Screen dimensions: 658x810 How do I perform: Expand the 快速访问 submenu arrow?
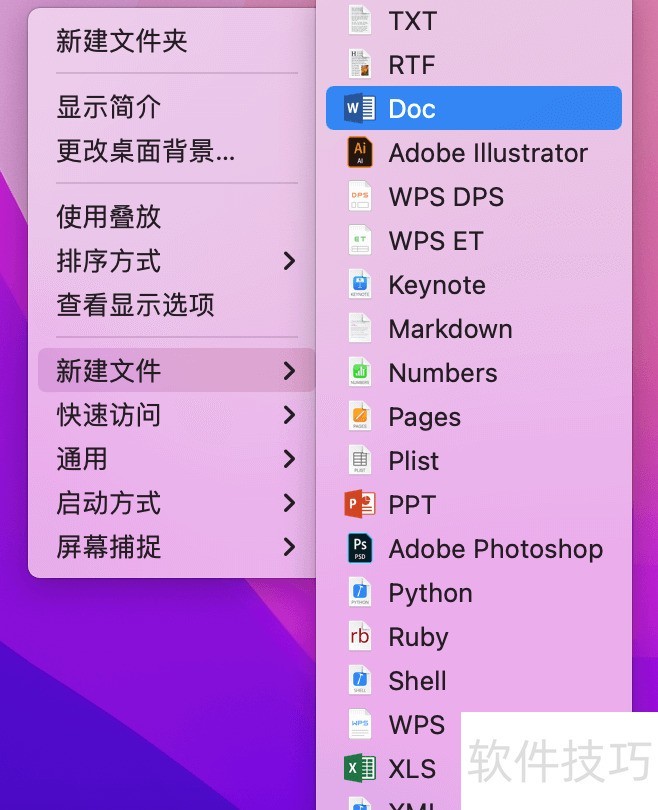(289, 415)
